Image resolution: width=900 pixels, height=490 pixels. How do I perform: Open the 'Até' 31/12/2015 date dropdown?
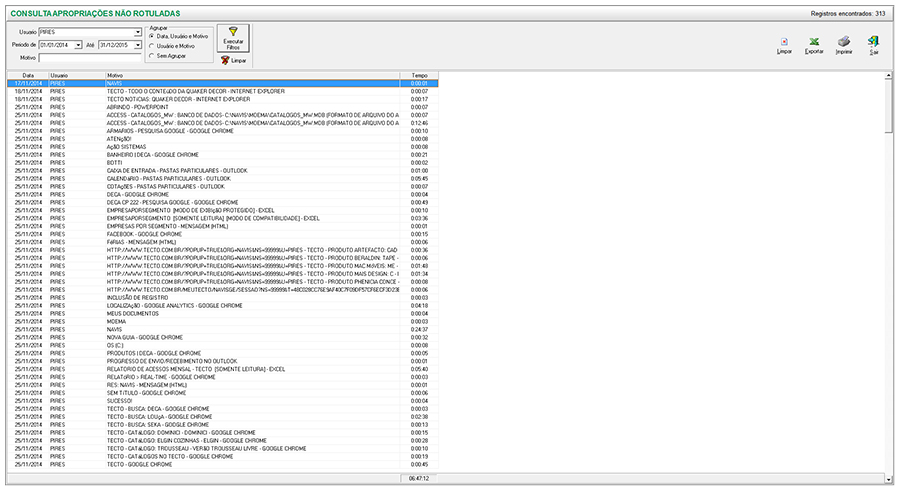pyautogui.click(x=138, y=45)
